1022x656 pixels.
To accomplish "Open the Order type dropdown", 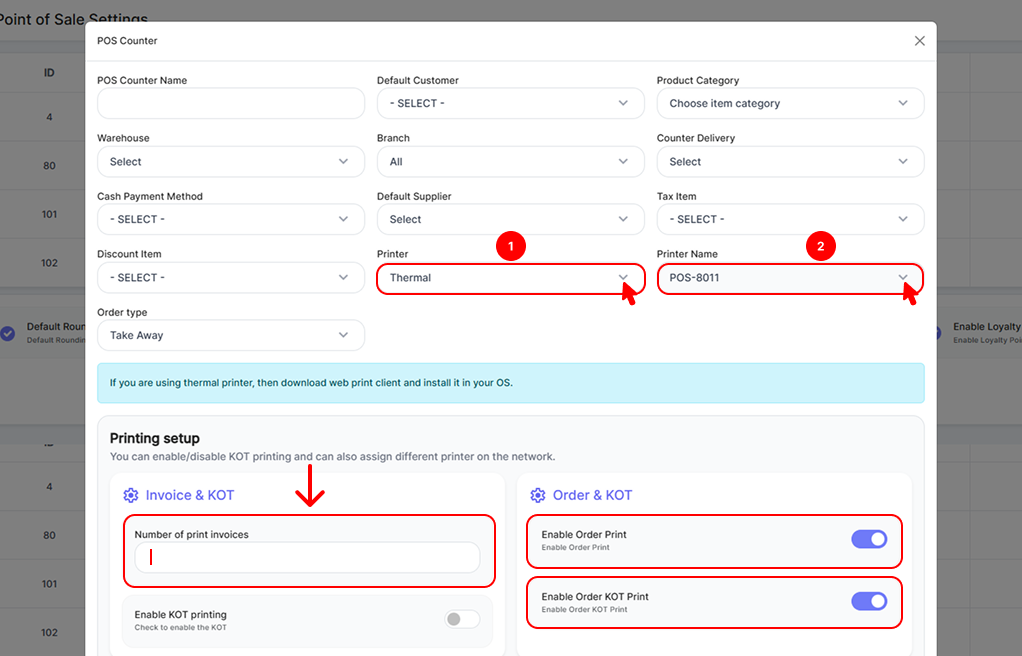I will click(230, 336).
